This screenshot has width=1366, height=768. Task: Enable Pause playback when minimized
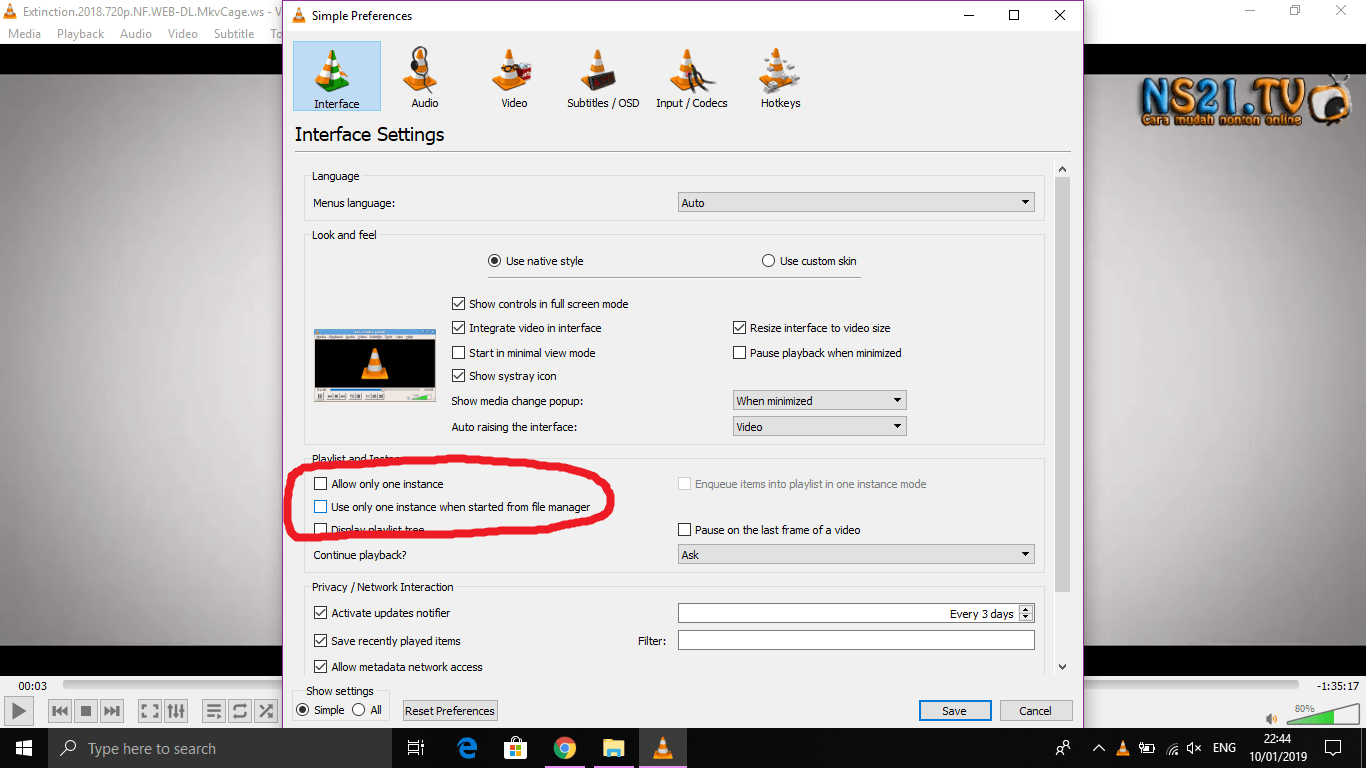point(740,353)
